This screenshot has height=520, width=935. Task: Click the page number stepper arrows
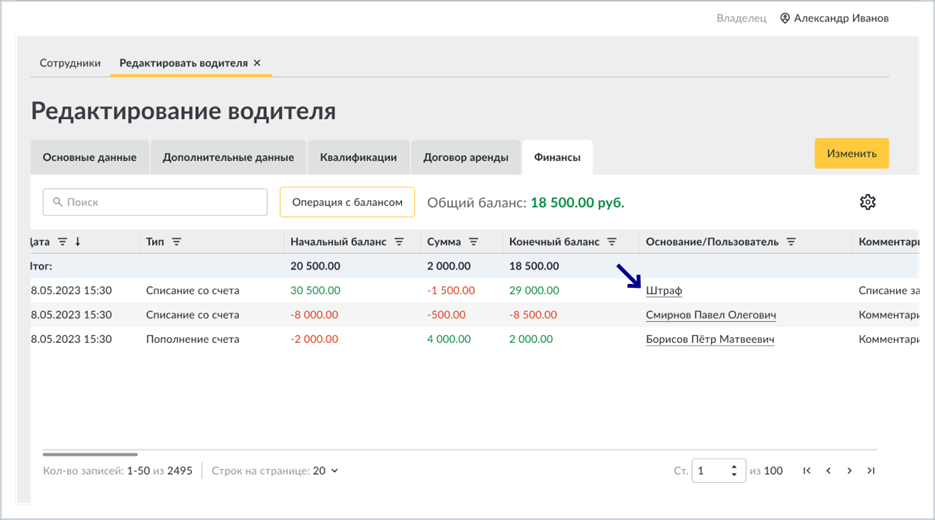point(734,471)
